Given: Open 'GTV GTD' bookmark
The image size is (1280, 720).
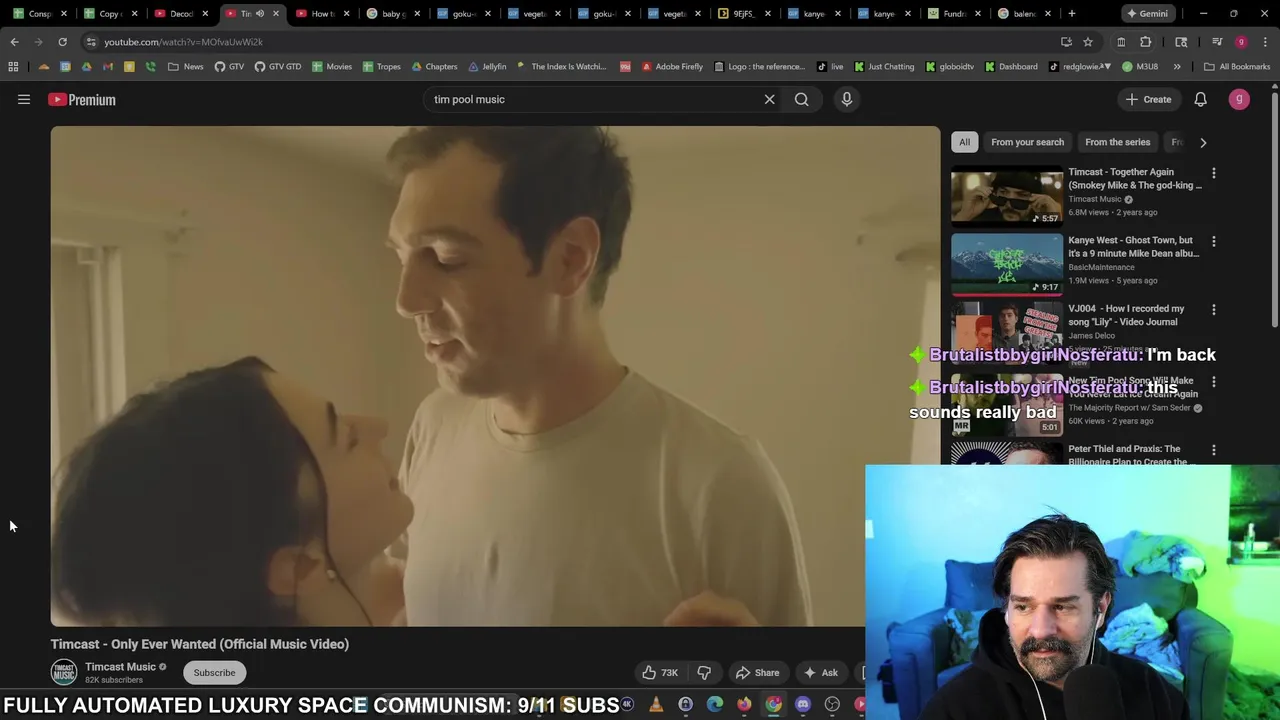Looking at the screenshot, I should [x=277, y=67].
